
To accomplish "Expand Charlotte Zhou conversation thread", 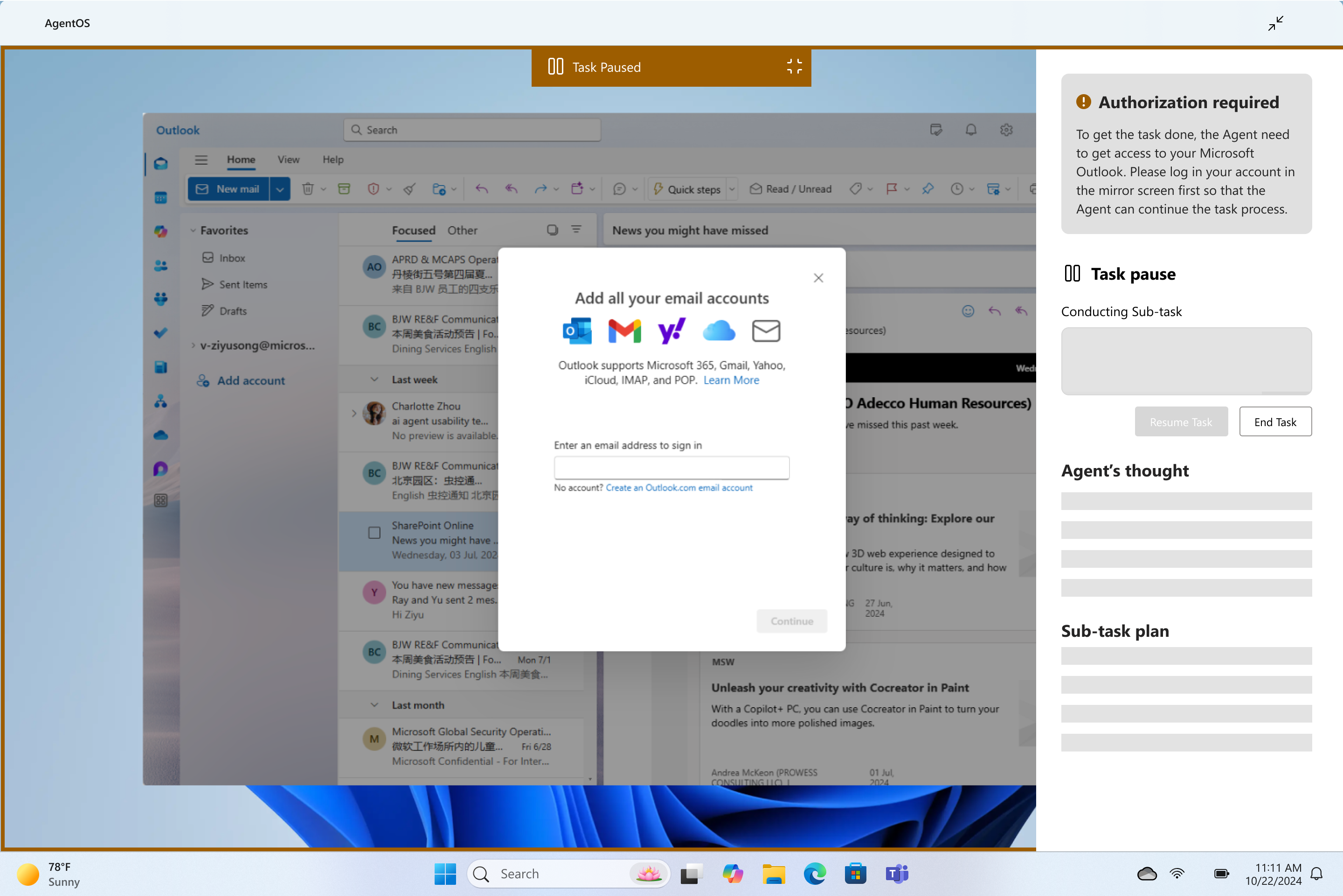I will (x=354, y=413).
